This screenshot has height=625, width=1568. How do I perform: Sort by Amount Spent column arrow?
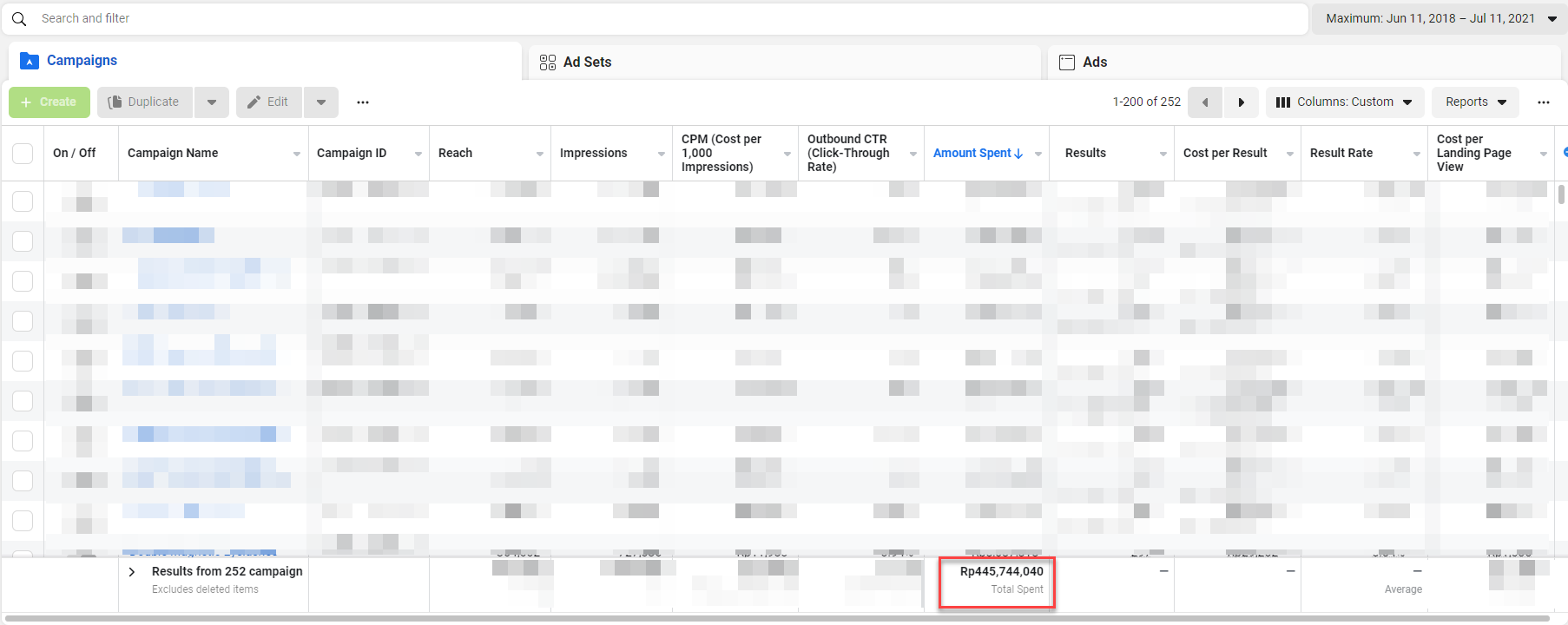click(x=1018, y=154)
